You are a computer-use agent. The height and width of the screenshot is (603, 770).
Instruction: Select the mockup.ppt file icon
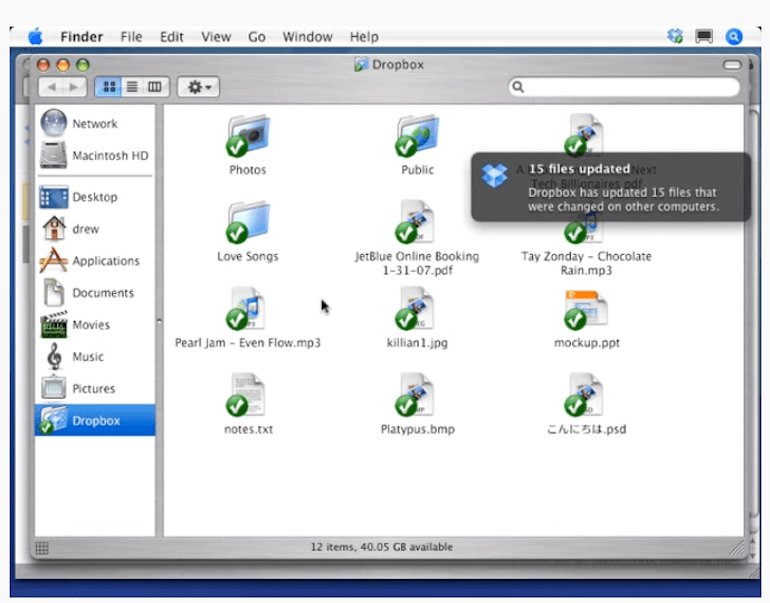pyautogui.click(x=586, y=310)
